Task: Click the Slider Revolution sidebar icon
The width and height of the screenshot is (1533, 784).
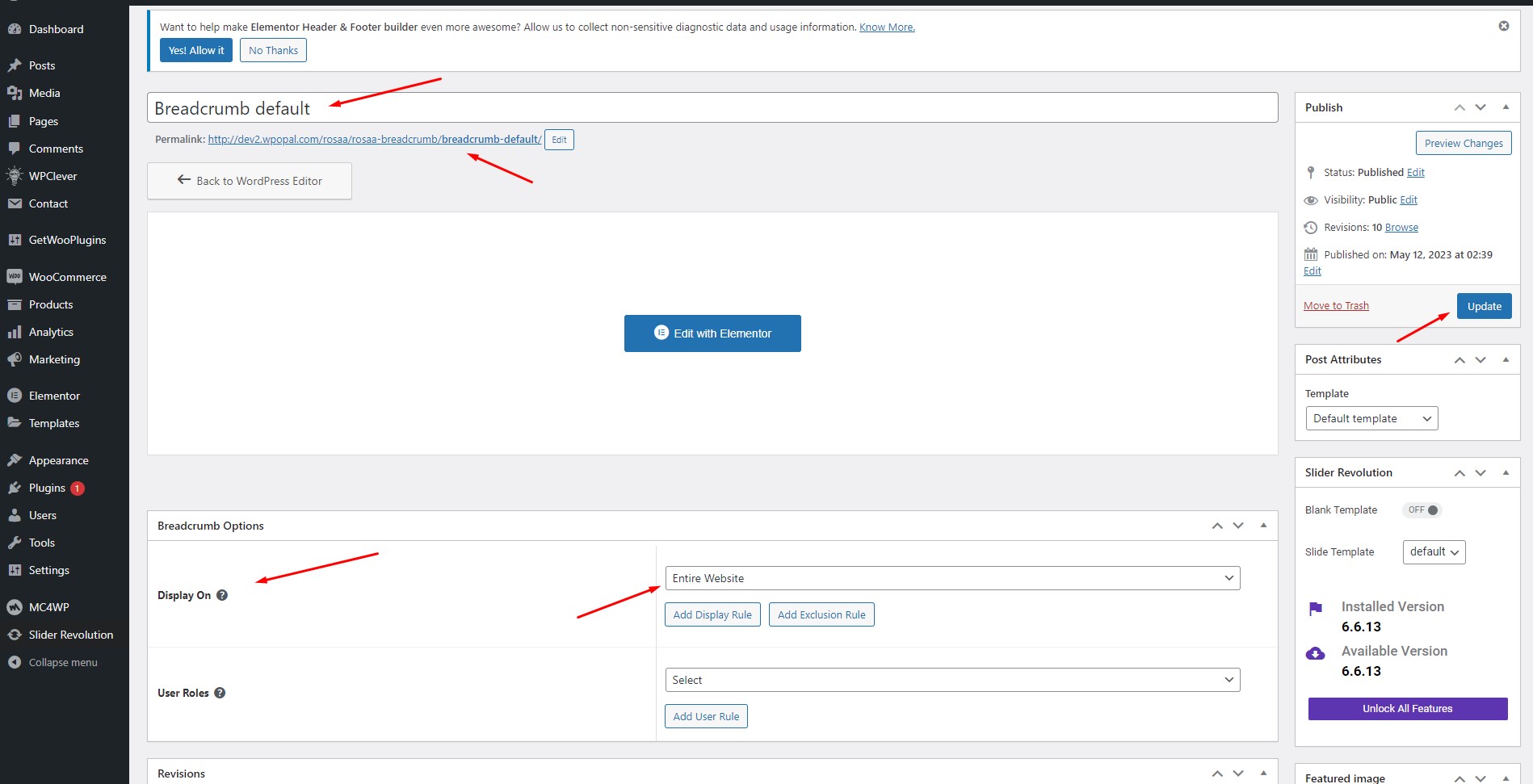Action: point(15,635)
